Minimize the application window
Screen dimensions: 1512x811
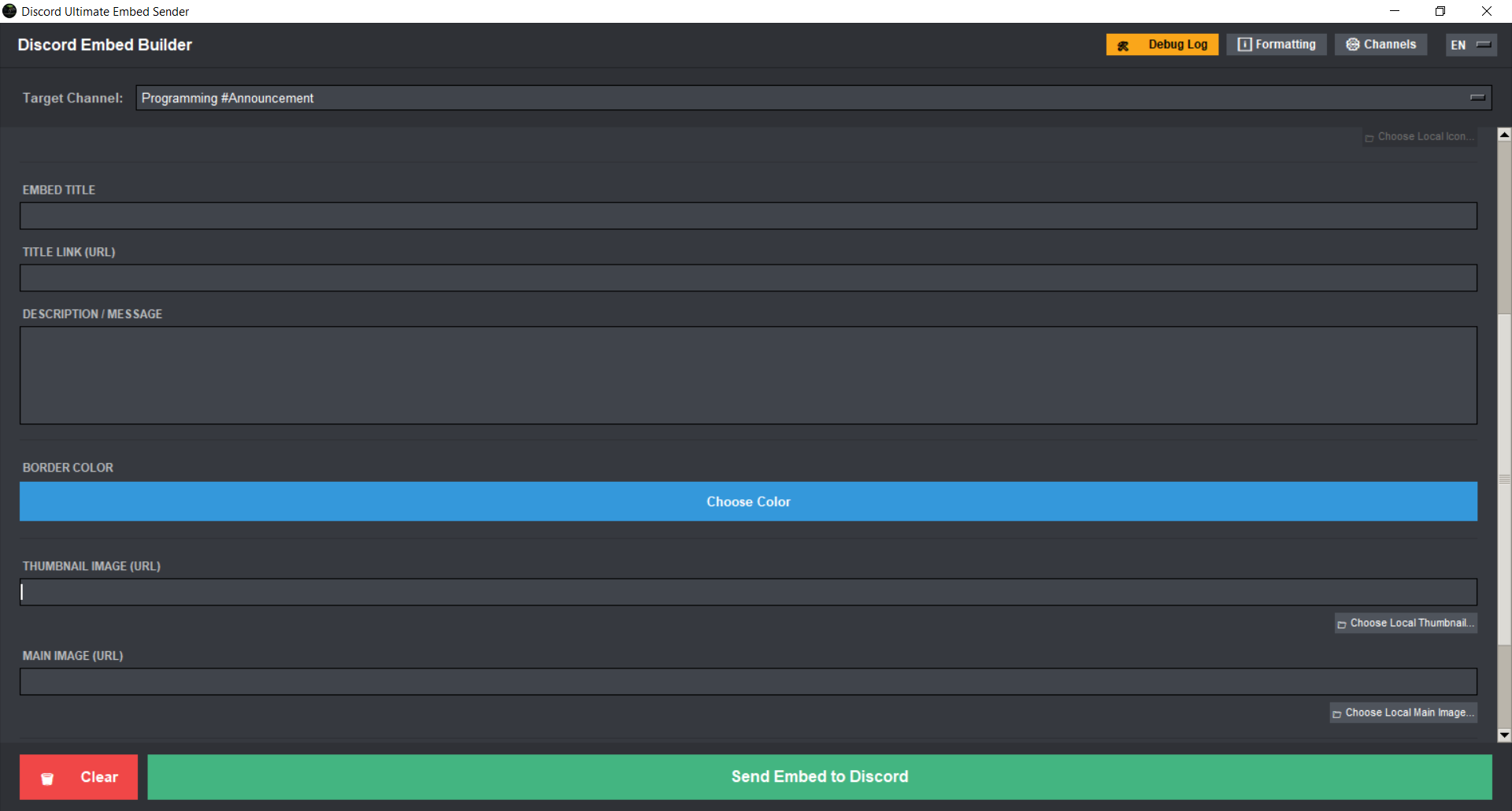point(1395,11)
